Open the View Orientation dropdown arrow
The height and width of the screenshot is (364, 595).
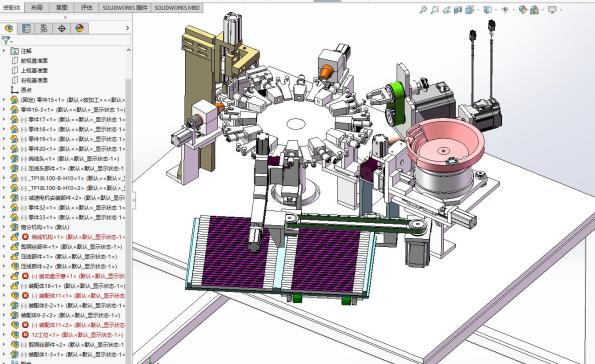click(477, 10)
